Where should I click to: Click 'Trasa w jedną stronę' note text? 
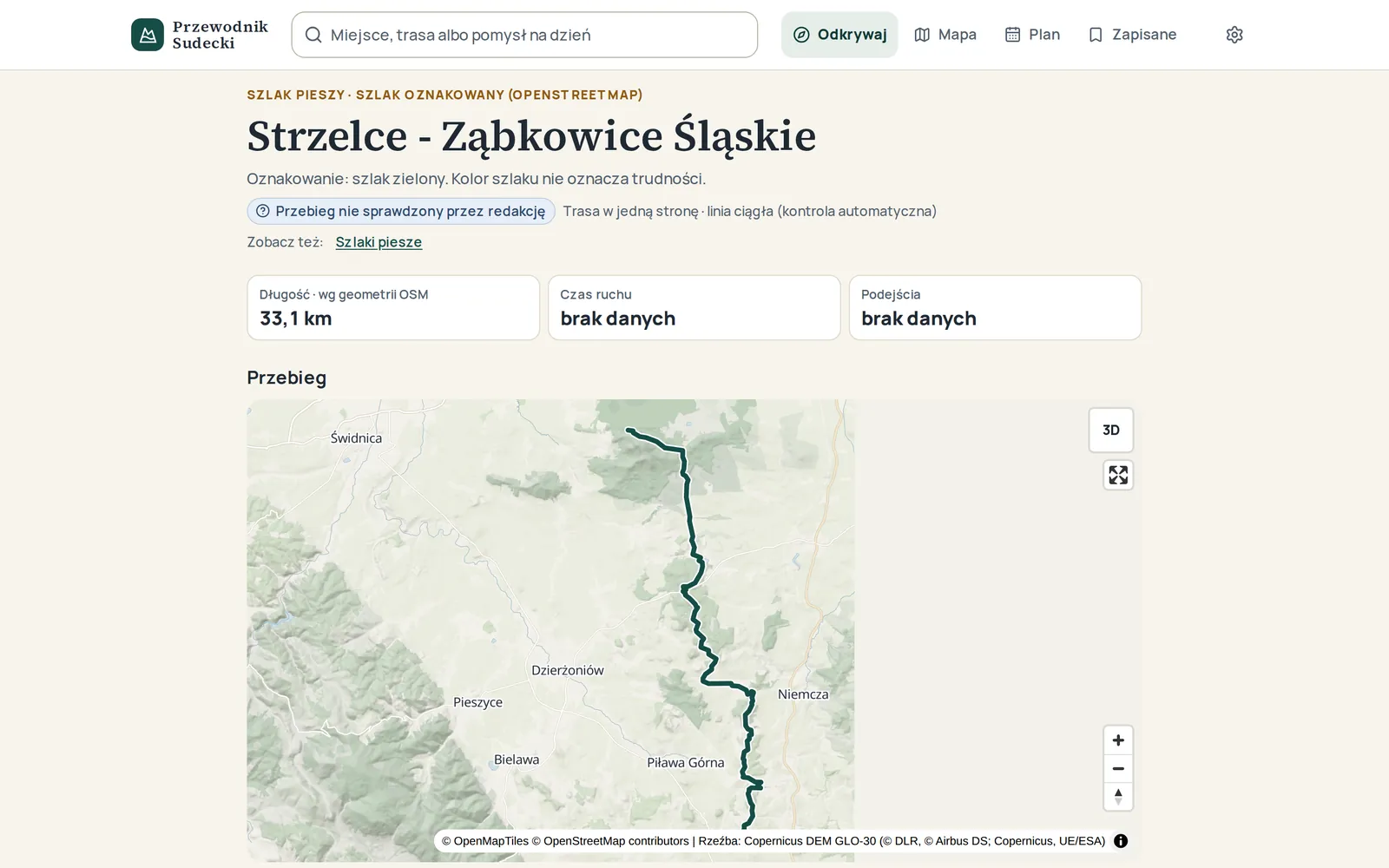(x=630, y=211)
